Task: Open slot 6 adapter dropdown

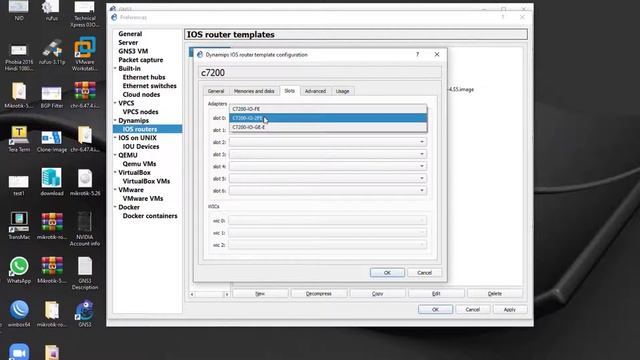Action: 328,191
